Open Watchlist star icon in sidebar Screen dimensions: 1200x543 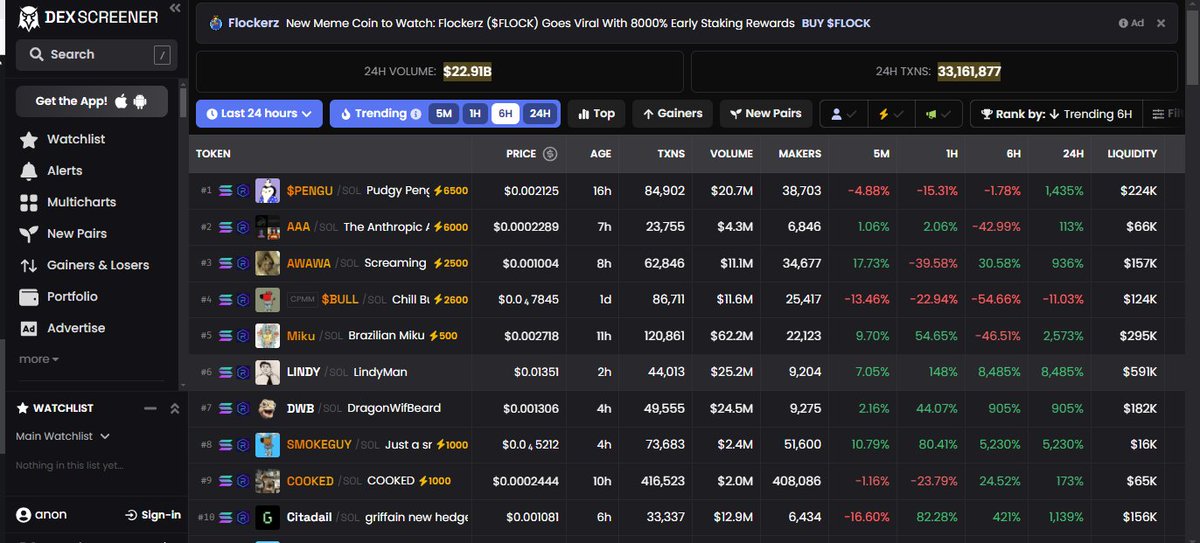[x=28, y=139]
